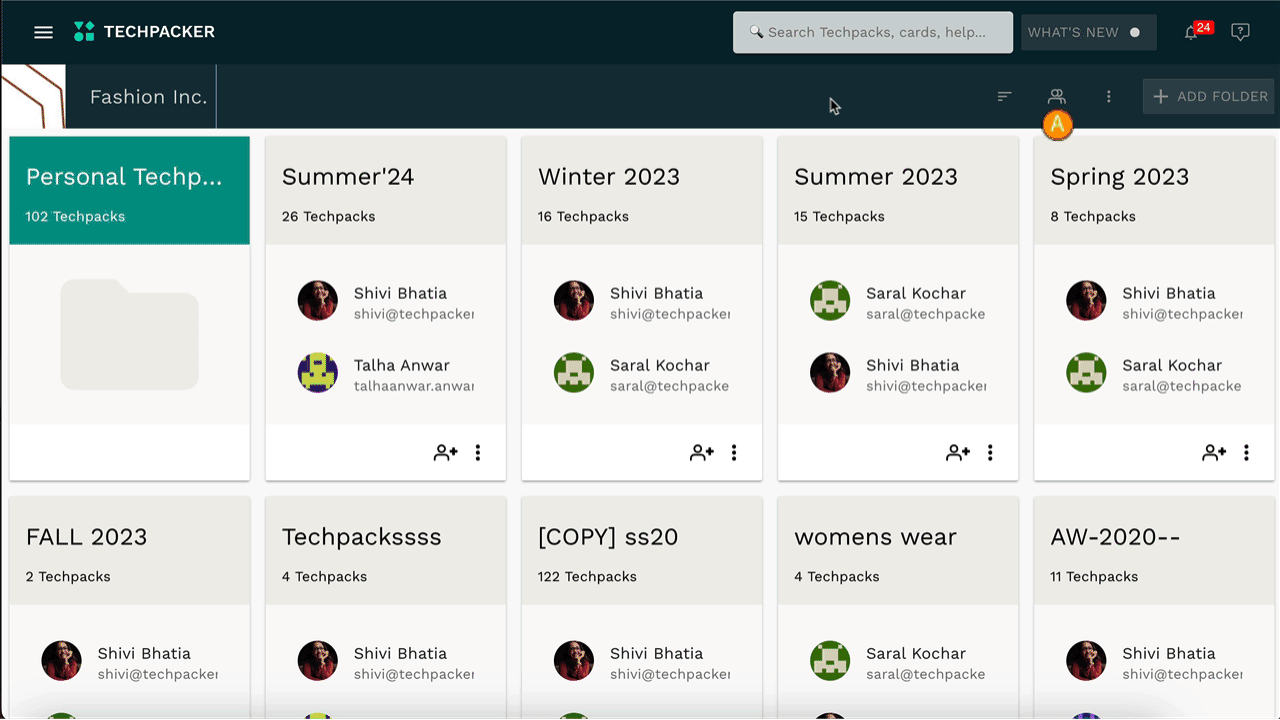Focus the Search Techpacks field
Screen dimensions: 1280x720
coord(873,32)
